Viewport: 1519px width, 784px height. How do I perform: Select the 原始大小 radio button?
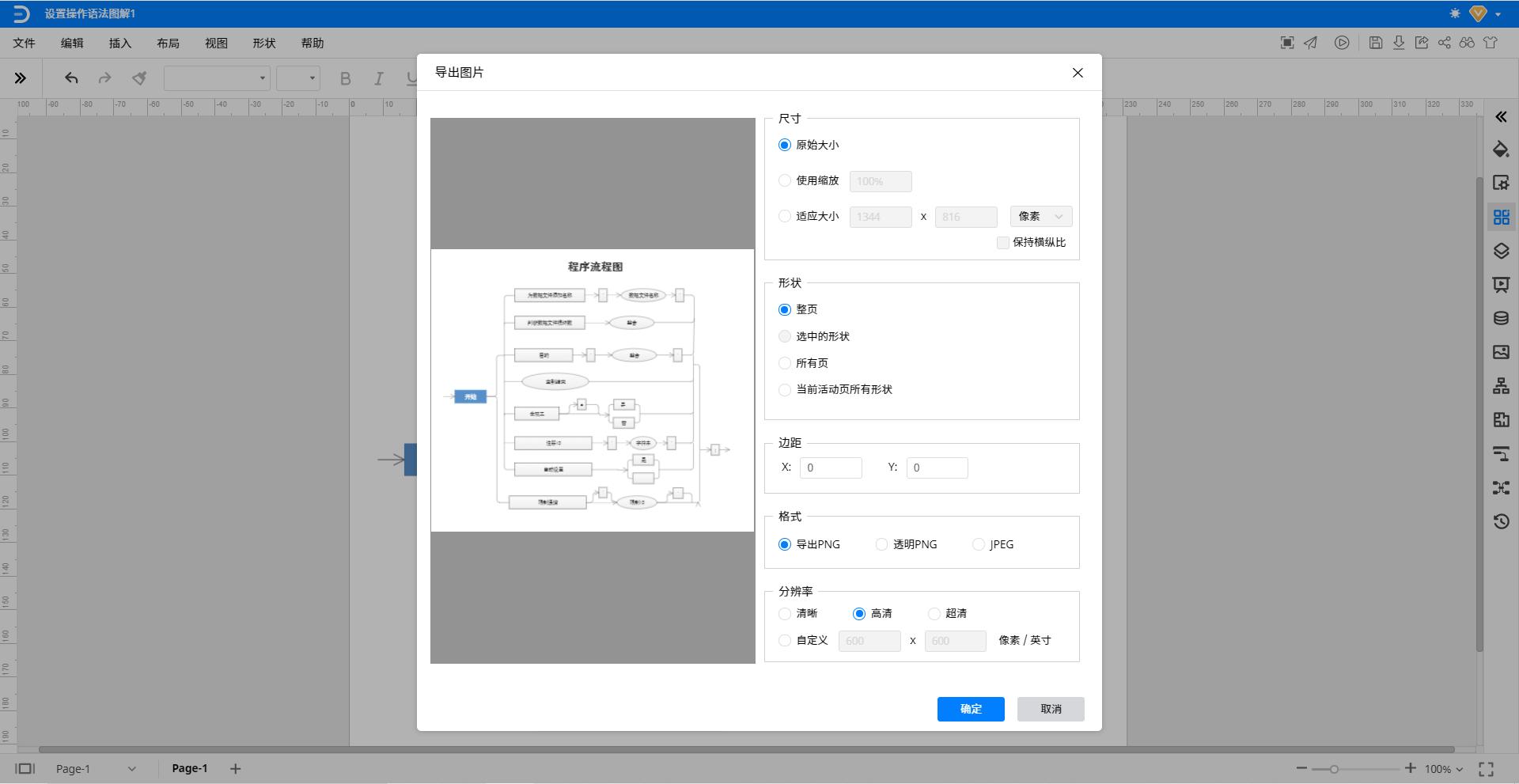[784, 145]
